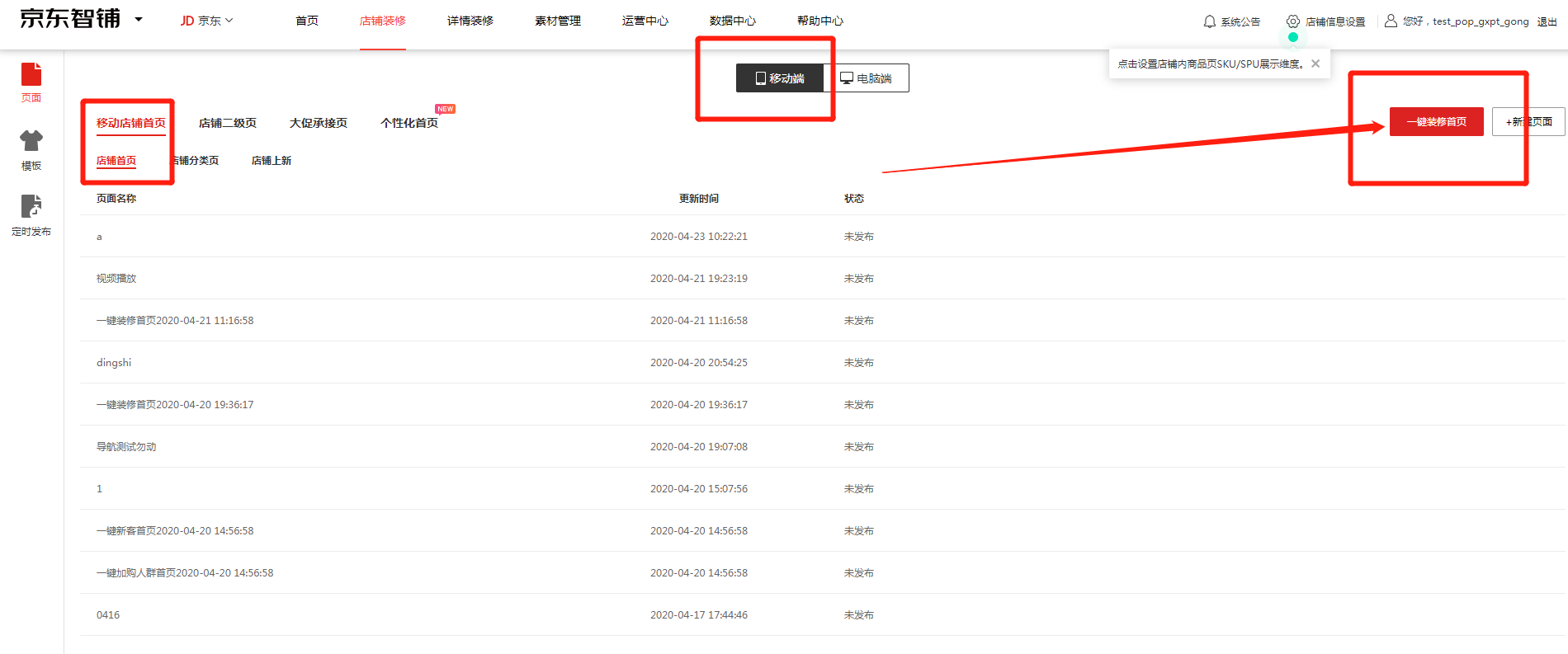1568x654 pixels.
Task: Click 一键新客首页2020-04-20 14:56:58 row
Action: 822,531
